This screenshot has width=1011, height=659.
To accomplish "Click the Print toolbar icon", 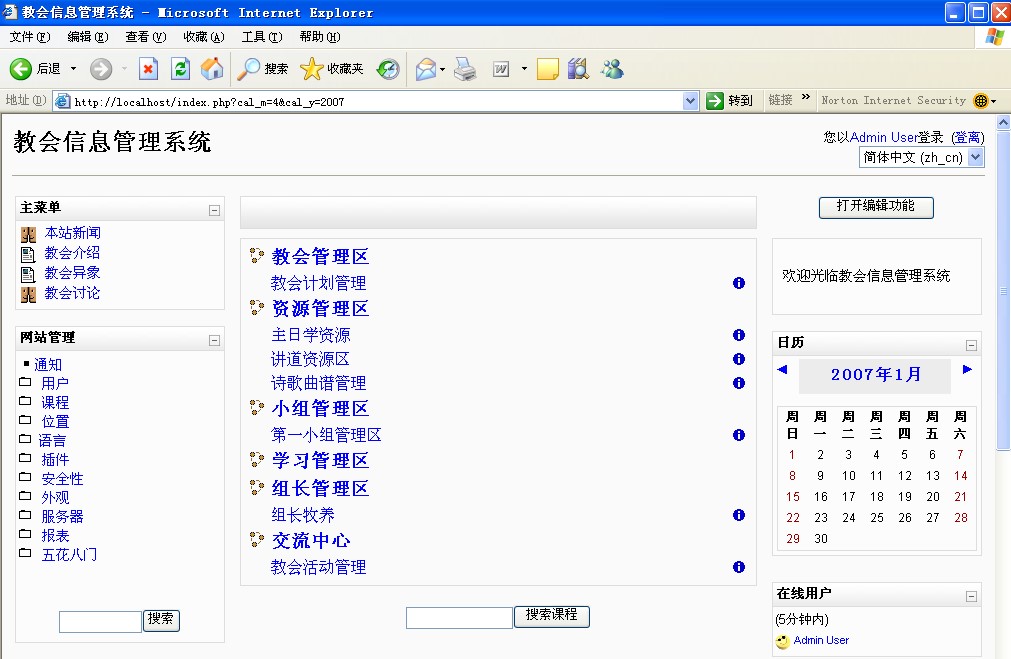I will click(465, 69).
